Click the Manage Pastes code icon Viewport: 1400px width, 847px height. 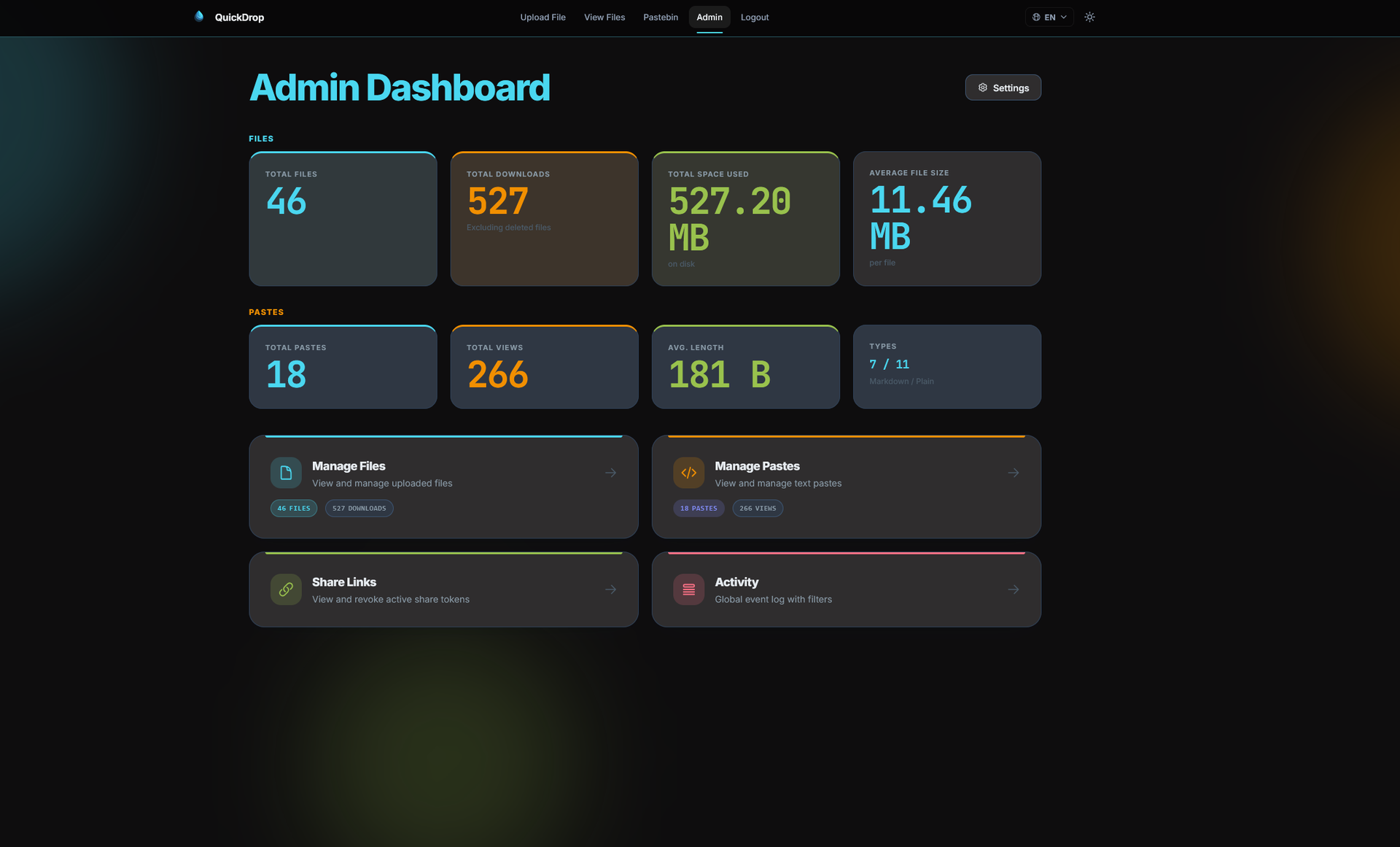pos(688,473)
